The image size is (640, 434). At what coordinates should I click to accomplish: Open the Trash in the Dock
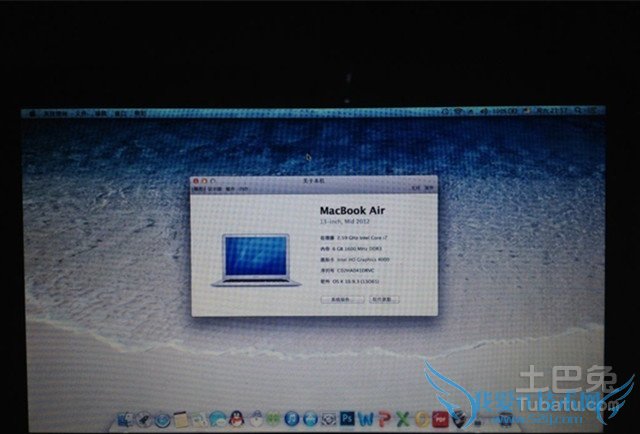pos(506,419)
